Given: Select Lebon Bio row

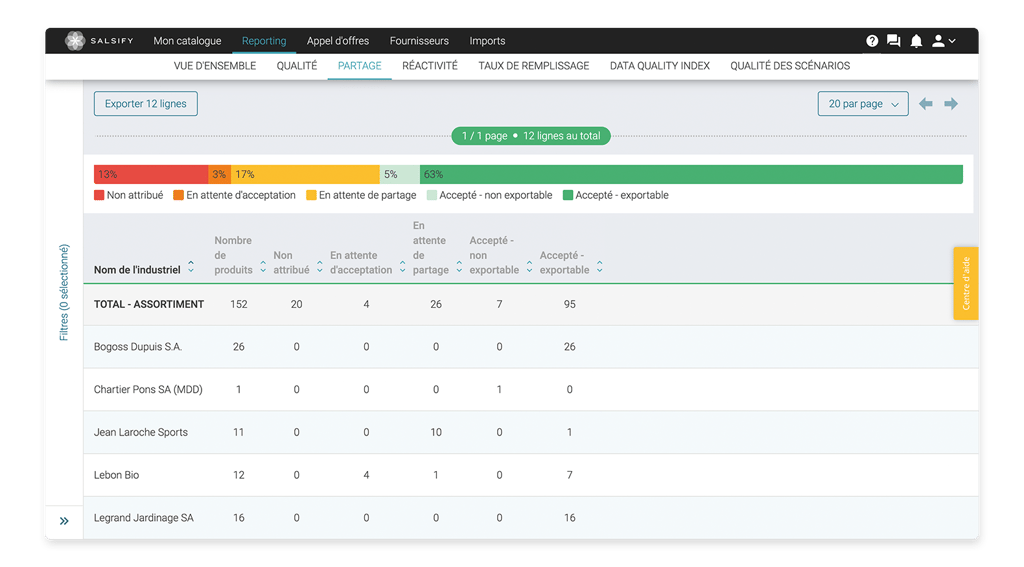Looking at the screenshot, I should click(x=531, y=475).
